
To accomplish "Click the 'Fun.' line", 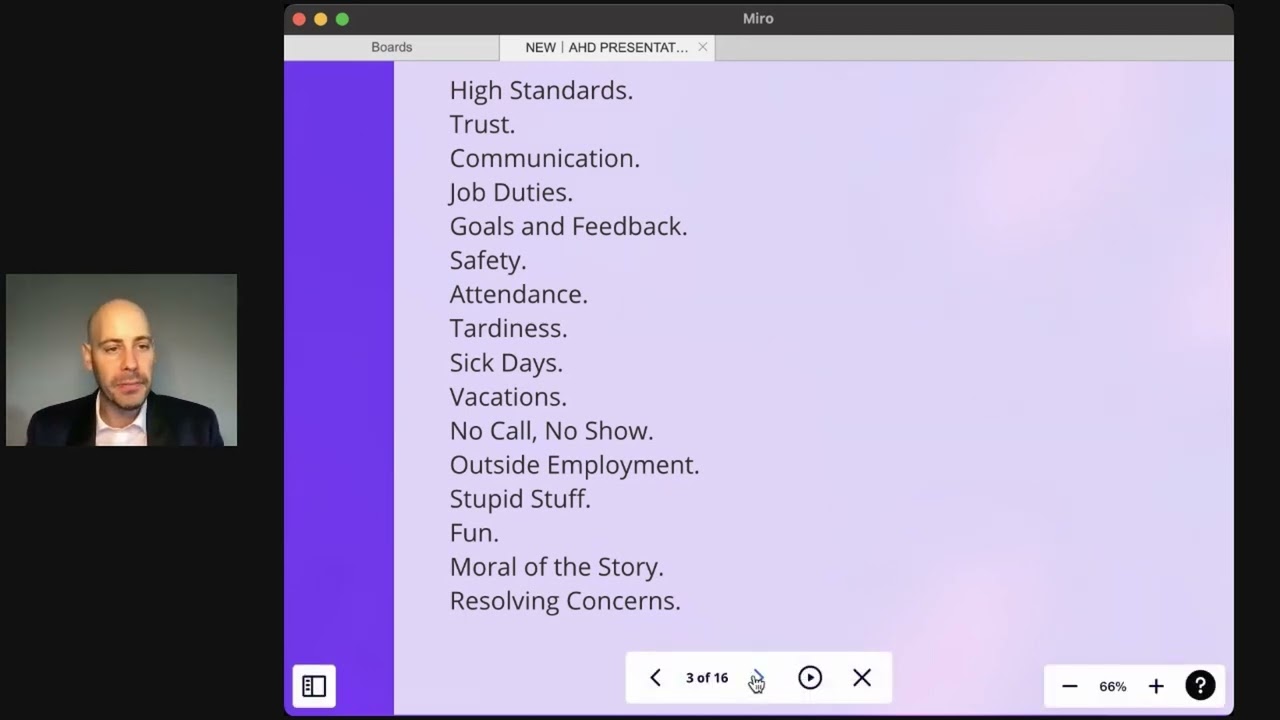I will (x=474, y=532).
